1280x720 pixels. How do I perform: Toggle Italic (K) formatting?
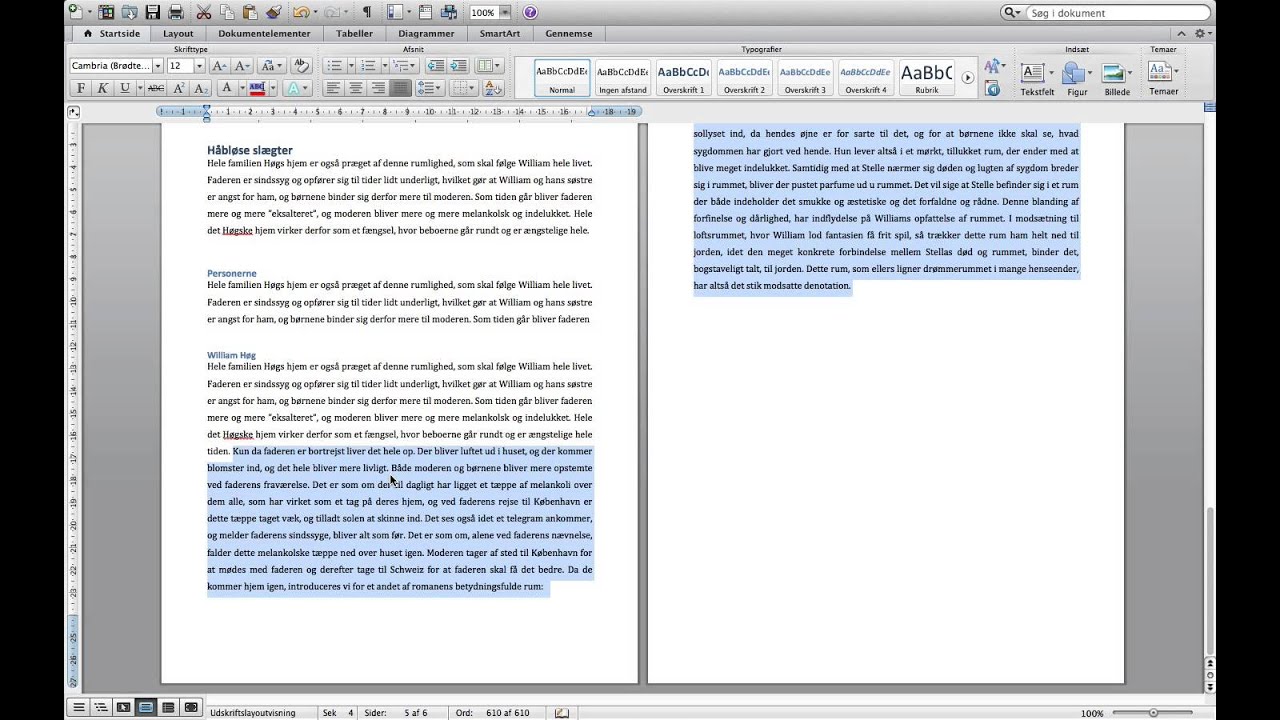pos(102,88)
